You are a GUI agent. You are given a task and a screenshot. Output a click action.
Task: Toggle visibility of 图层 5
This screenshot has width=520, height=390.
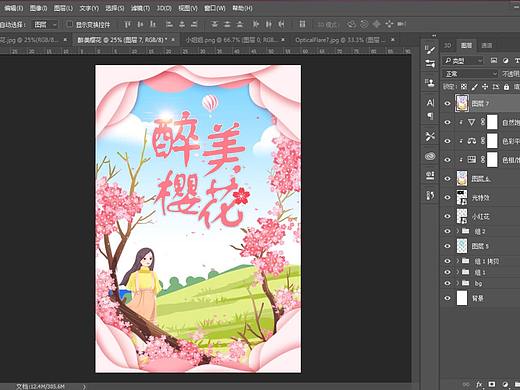point(448,246)
